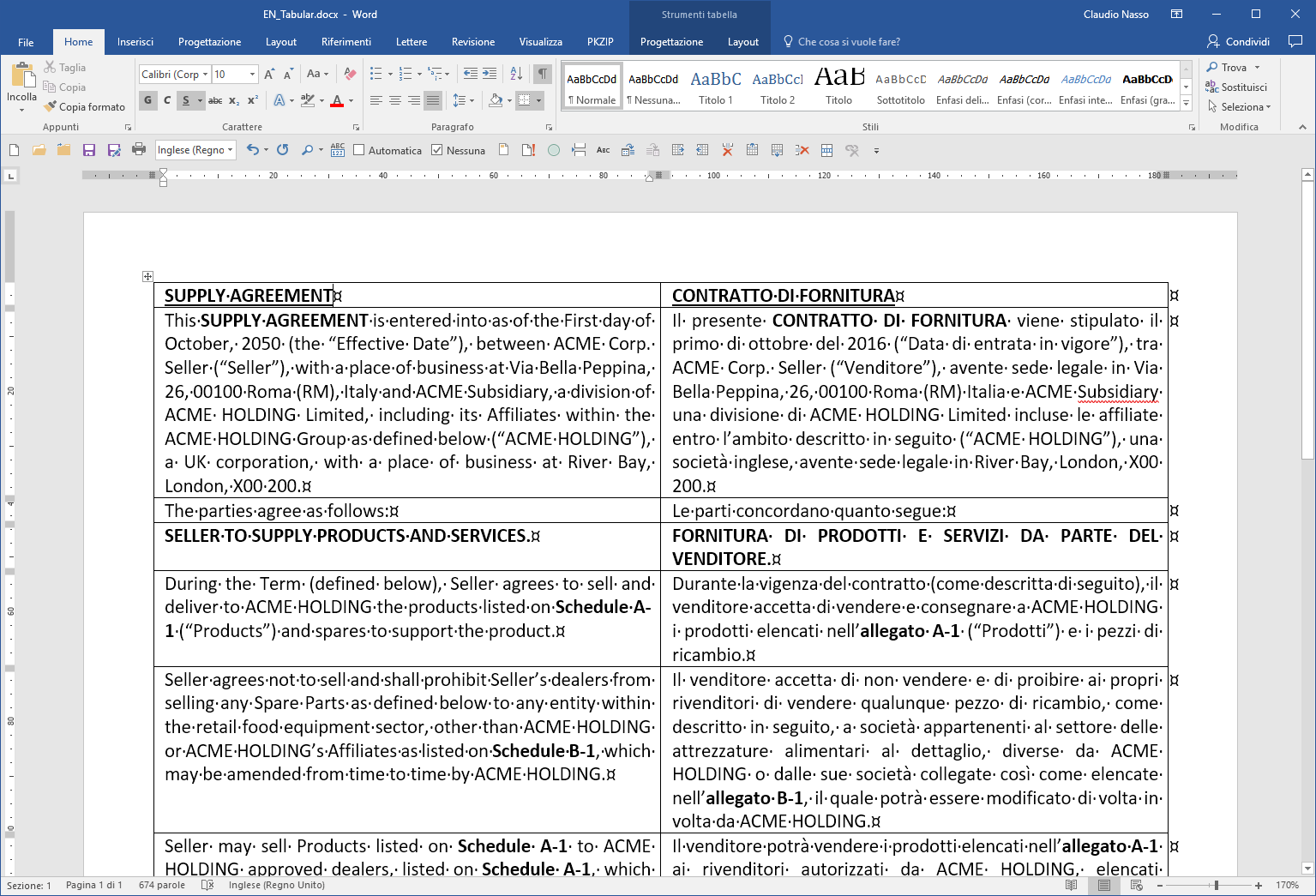Viewport: 1316px width, 896px height.
Task: Click the Taglia cut tool
Action: (x=65, y=68)
